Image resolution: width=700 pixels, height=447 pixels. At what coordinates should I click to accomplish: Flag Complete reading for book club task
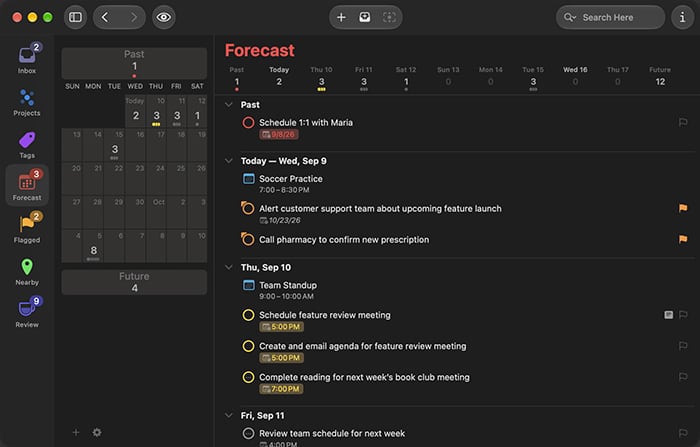tap(683, 377)
